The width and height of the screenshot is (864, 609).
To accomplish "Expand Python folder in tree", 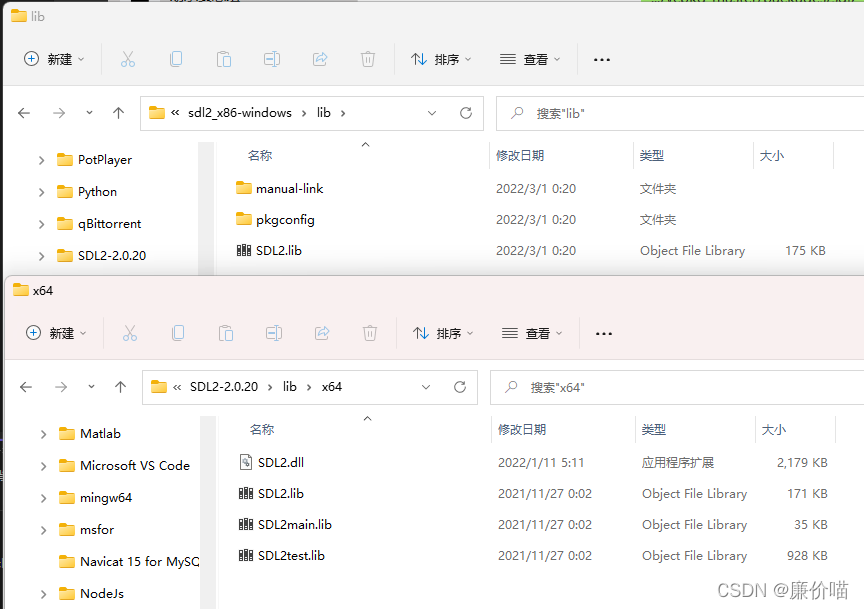I will [x=42, y=192].
